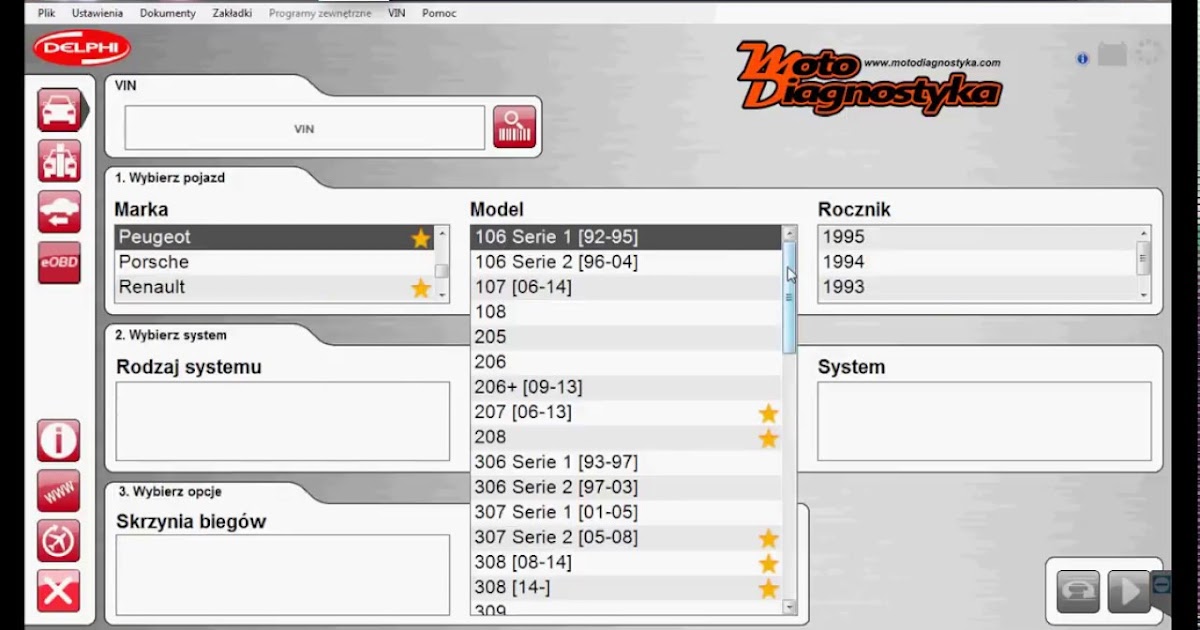Select model 306 Serie 1 [93-97]
This screenshot has height=630, width=1200.
tap(626, 462)
